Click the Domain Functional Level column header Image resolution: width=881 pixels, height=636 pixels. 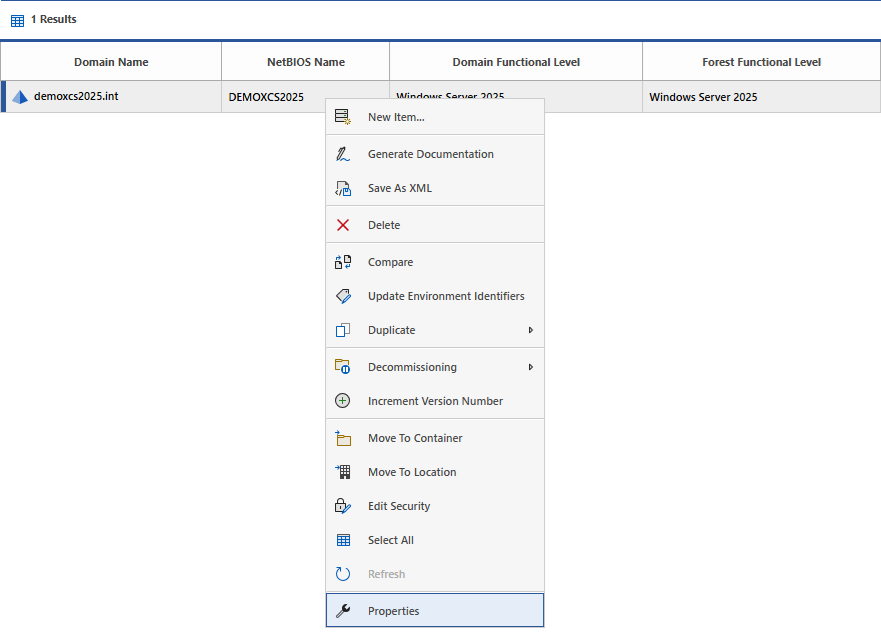516,62
